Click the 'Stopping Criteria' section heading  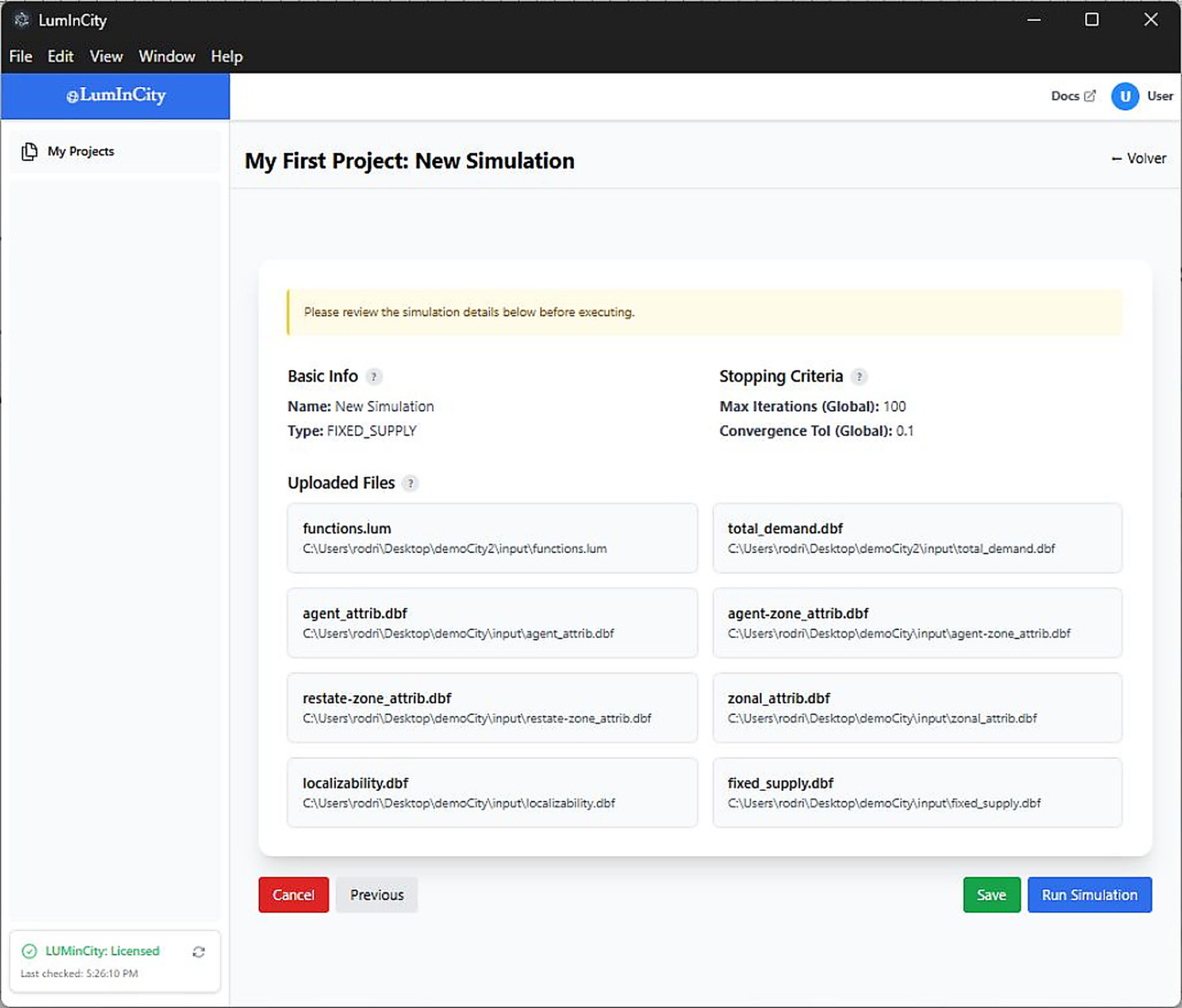pyautogui.click(x=781, y=376)
